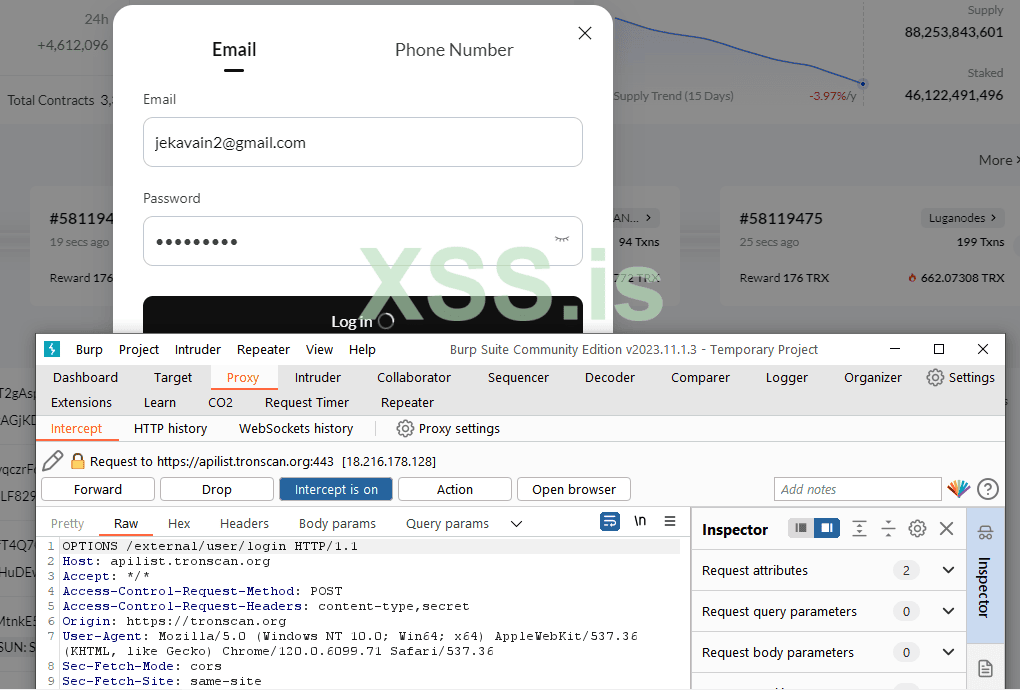
Task: Open the additional editor tabs dropdown chevron
Action: tap(517, 524)
